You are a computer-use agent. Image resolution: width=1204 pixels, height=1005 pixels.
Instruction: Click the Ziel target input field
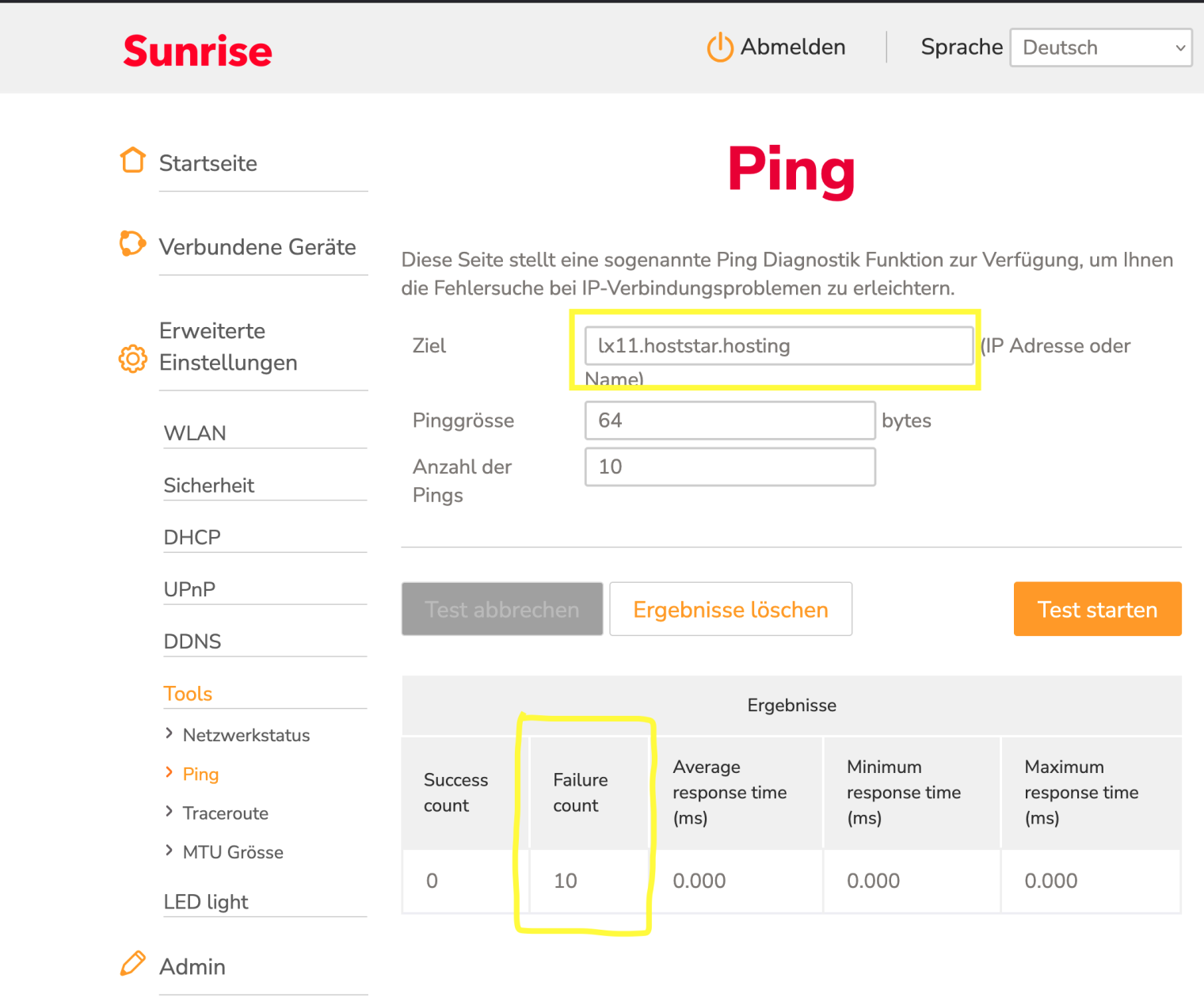[778, 346]
